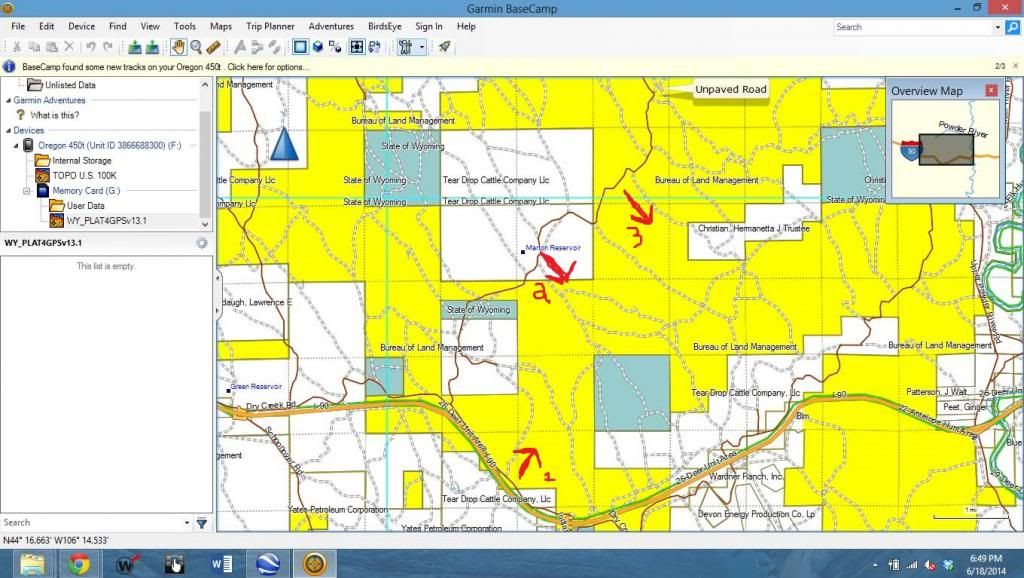The height and width of the screenshot is (578, 1024).
Task: Click the map overlays percent-style icon
Action: click(x=335, y=47)
